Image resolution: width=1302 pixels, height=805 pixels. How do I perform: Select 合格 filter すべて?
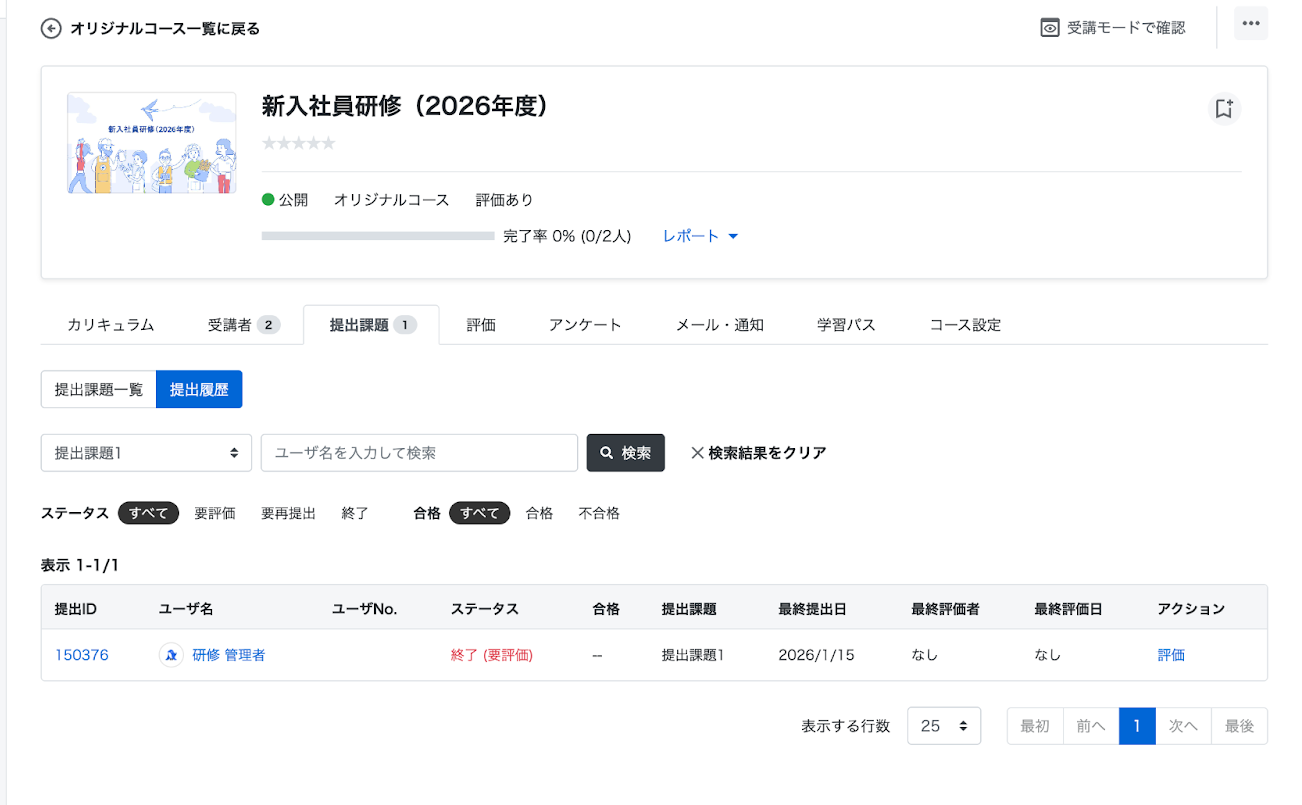click(480, 513)
